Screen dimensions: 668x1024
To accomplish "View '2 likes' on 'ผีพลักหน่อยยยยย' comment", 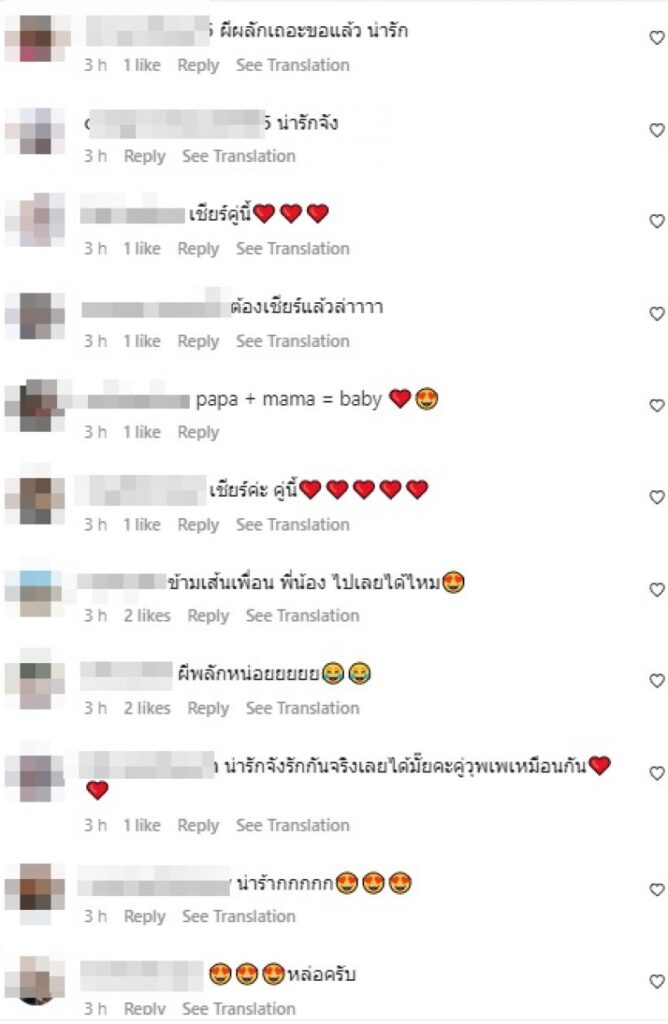I will 147,708.
